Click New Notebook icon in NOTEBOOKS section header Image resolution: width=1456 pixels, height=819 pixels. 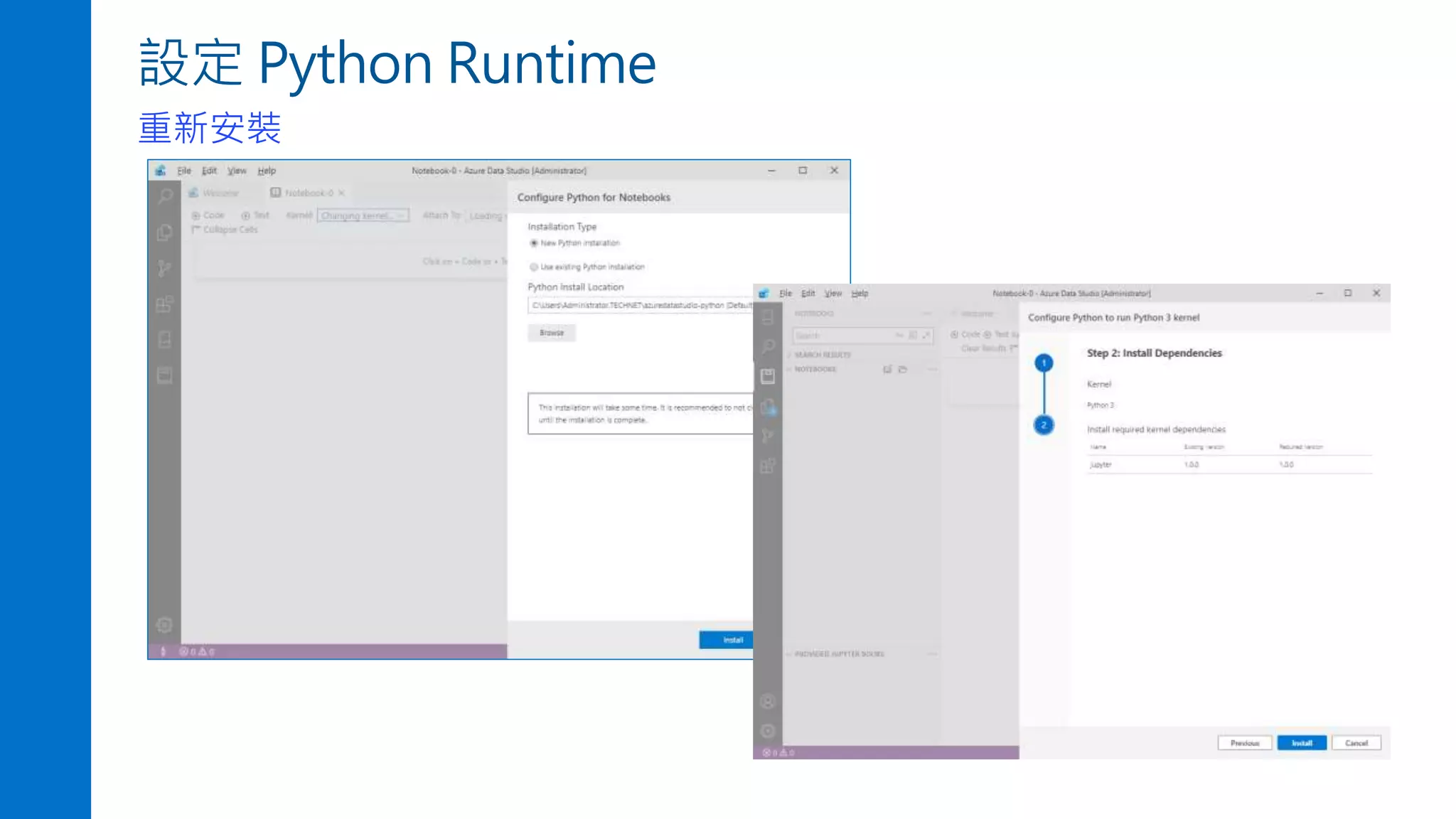tap(887, 369)
